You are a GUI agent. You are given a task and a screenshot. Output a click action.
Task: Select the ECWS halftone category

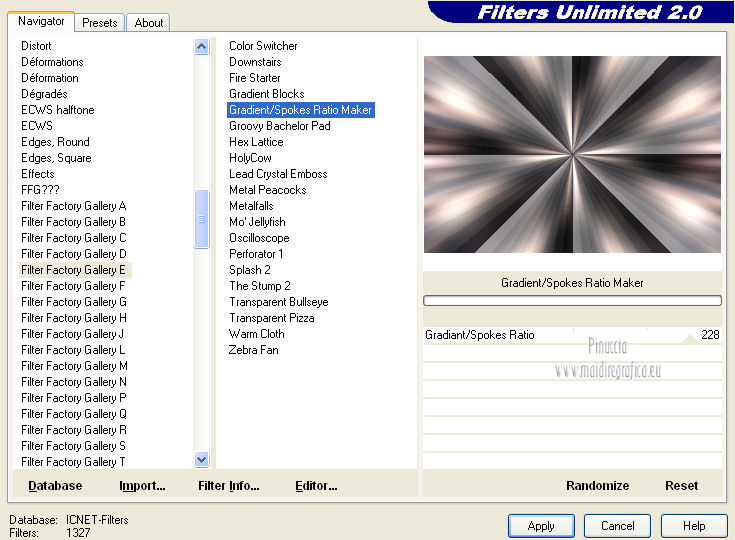(58, 110)
